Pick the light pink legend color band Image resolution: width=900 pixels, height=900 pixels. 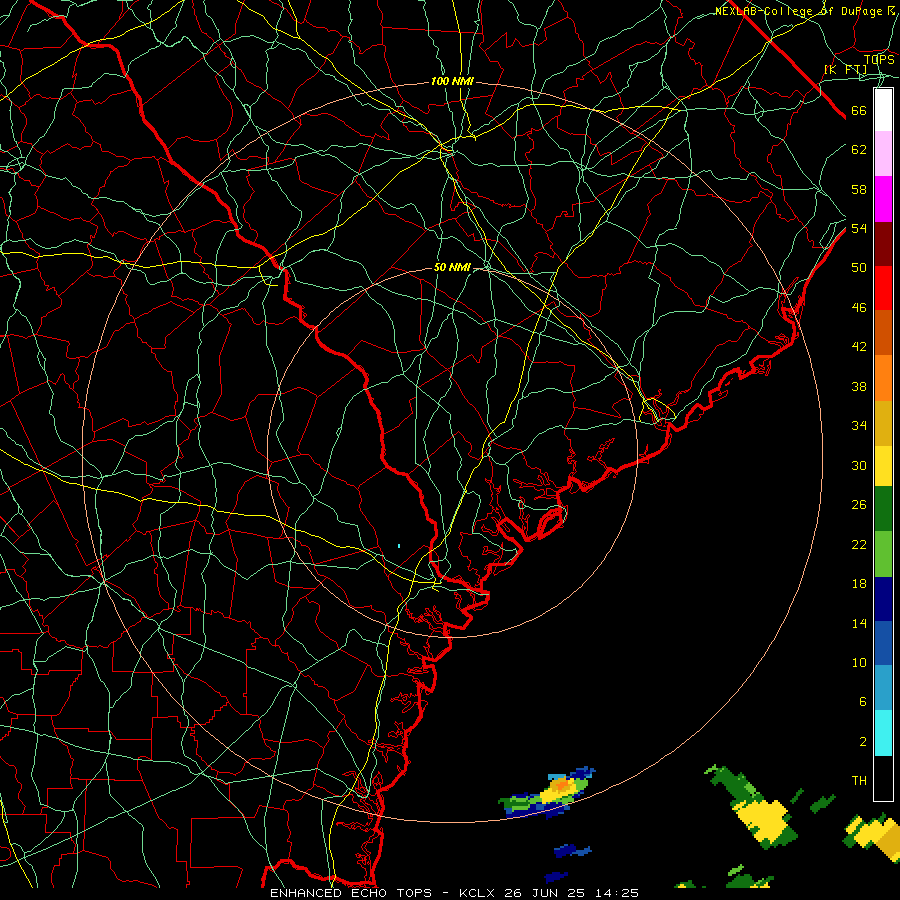coord(883,154)
